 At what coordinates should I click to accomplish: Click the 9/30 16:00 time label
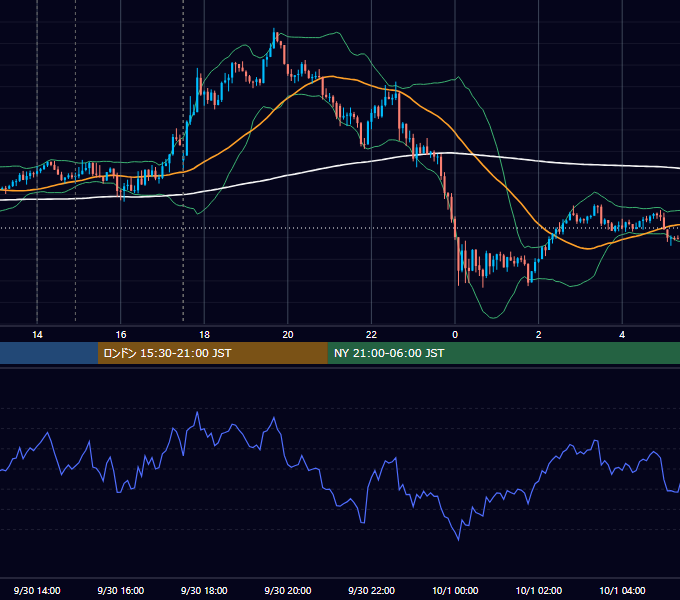click(121, 590)
